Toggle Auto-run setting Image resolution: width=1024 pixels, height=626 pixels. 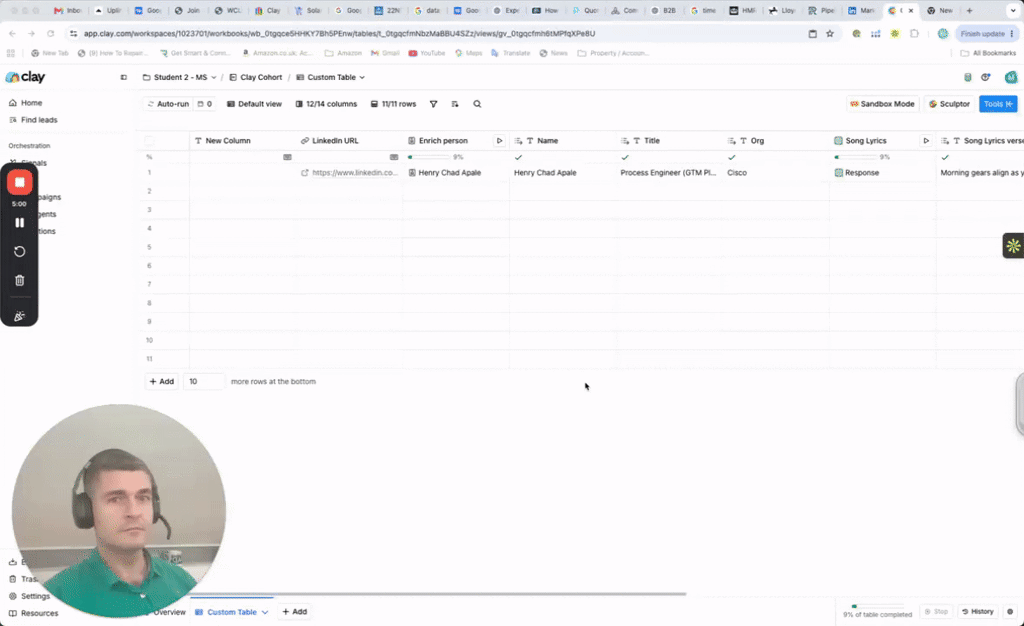click(168, 104)
